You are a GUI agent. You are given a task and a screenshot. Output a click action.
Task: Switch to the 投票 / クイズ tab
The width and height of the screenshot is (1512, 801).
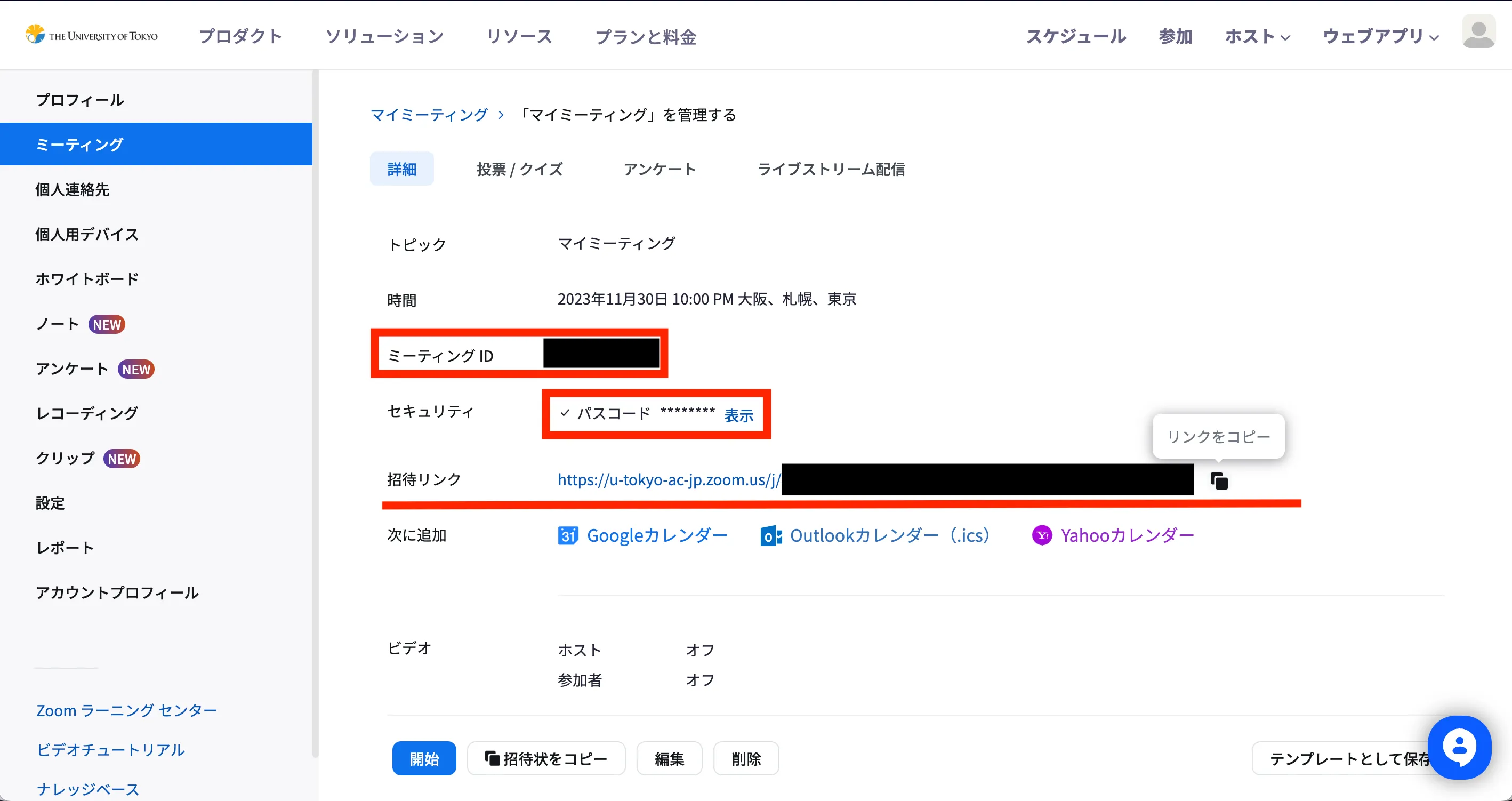[519, 169]
